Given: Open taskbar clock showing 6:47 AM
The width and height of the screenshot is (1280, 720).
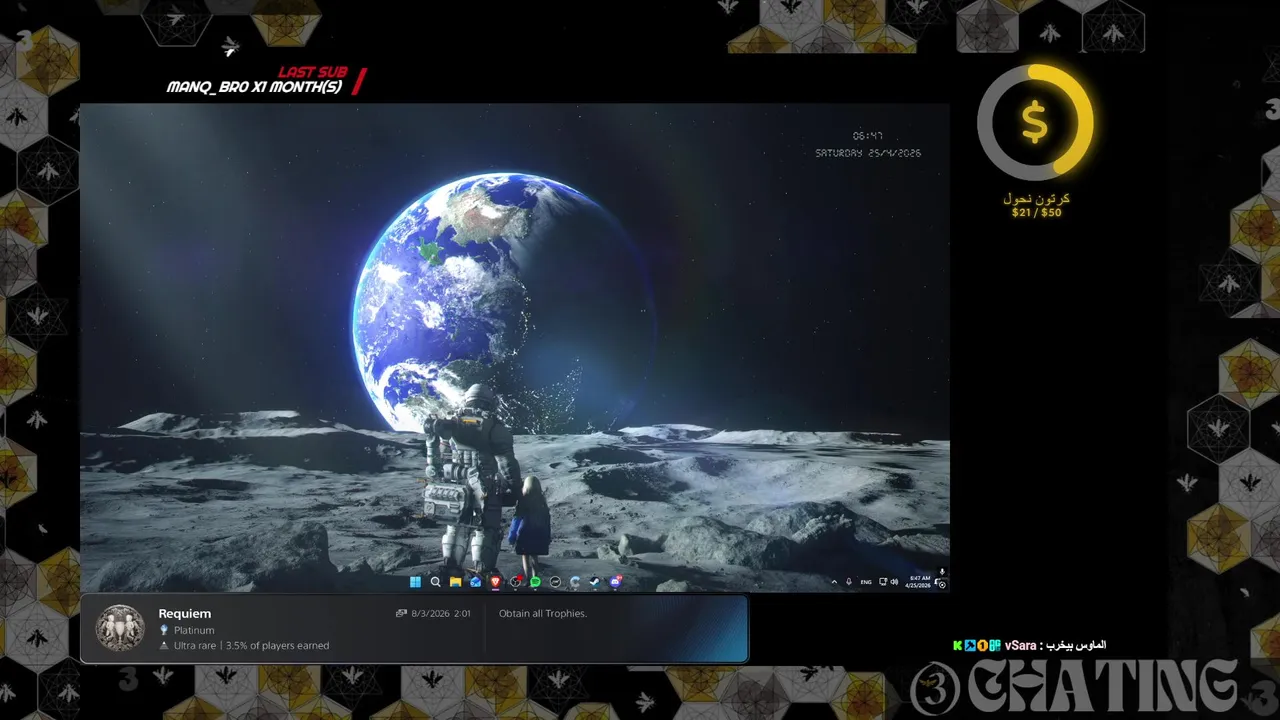Looking at the screenshot, I should [x=920, y=581].
